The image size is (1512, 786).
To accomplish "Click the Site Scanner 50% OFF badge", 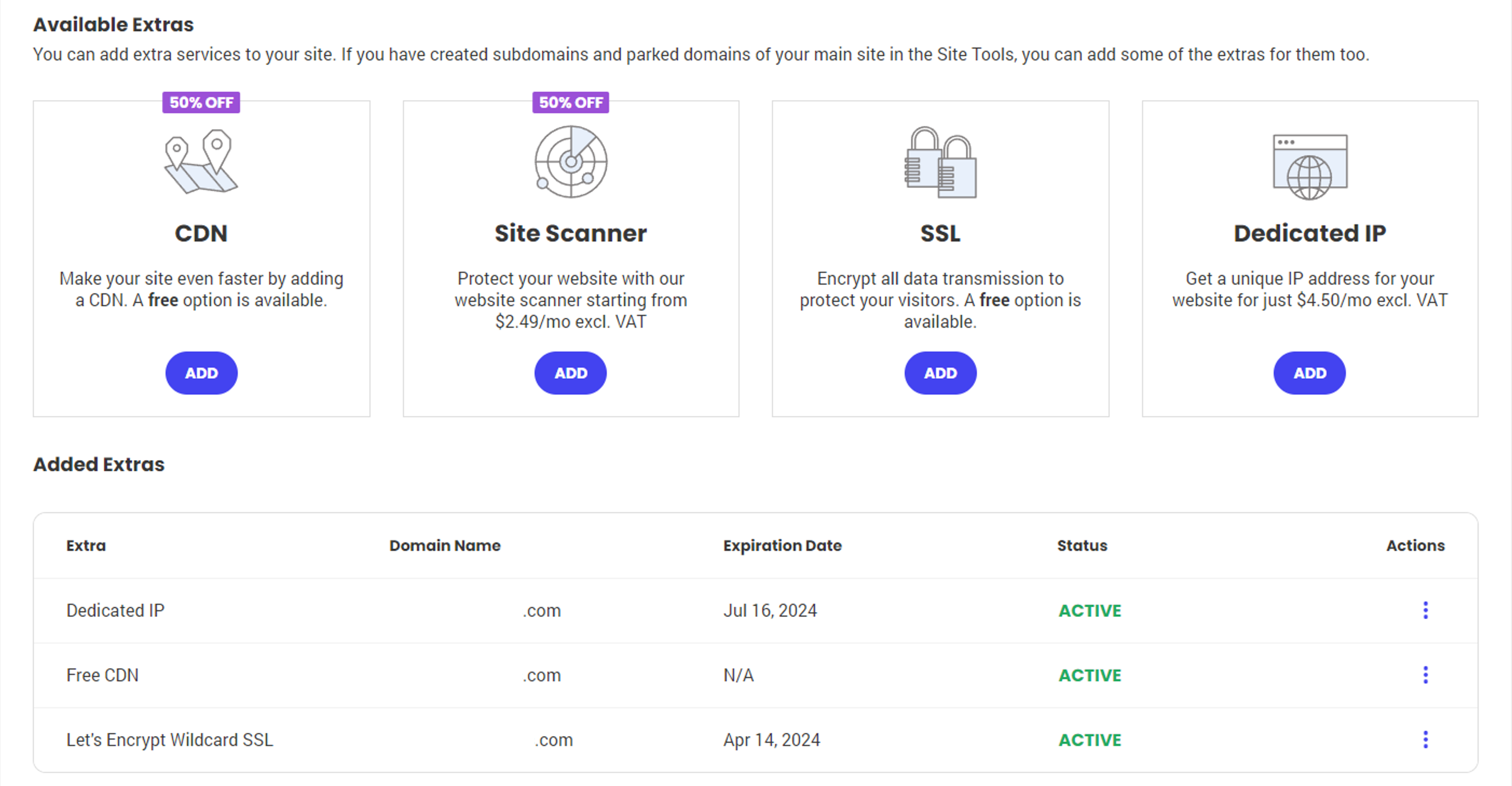I will click(570, 103).
